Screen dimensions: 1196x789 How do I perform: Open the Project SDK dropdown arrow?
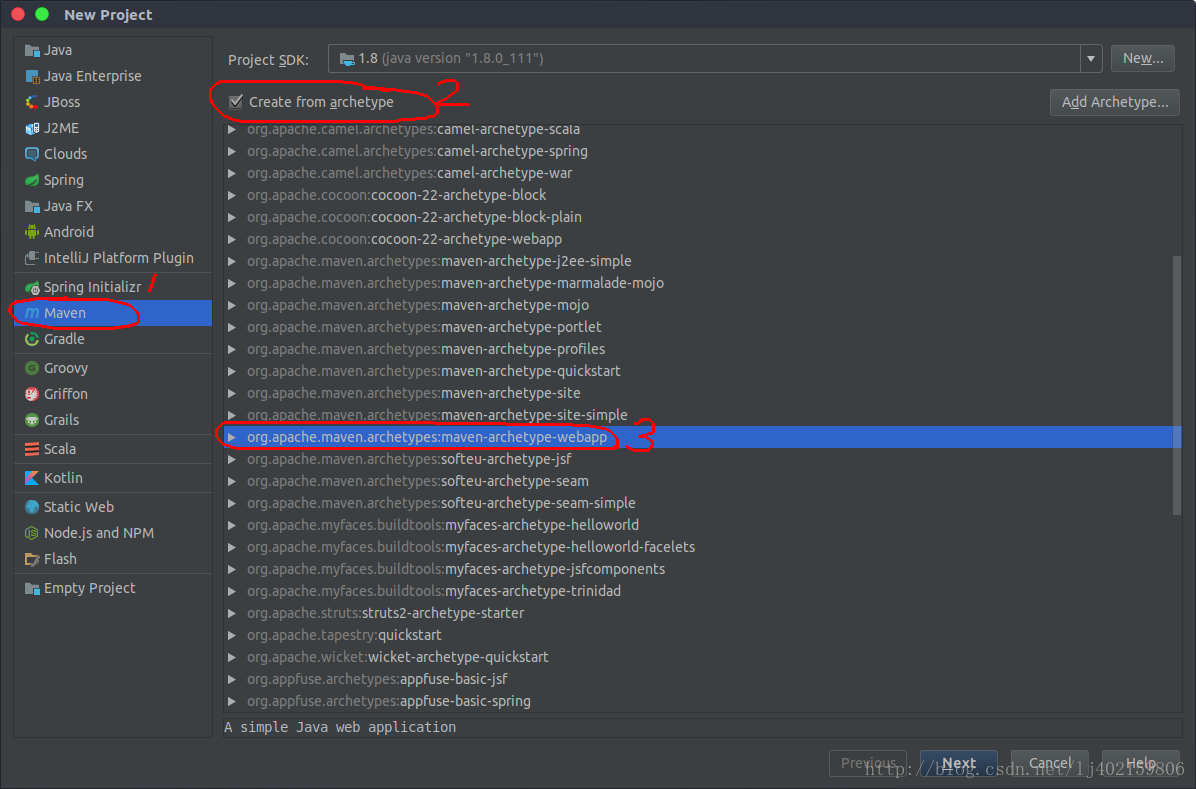pyautogui.click(x=1091, y=59)
